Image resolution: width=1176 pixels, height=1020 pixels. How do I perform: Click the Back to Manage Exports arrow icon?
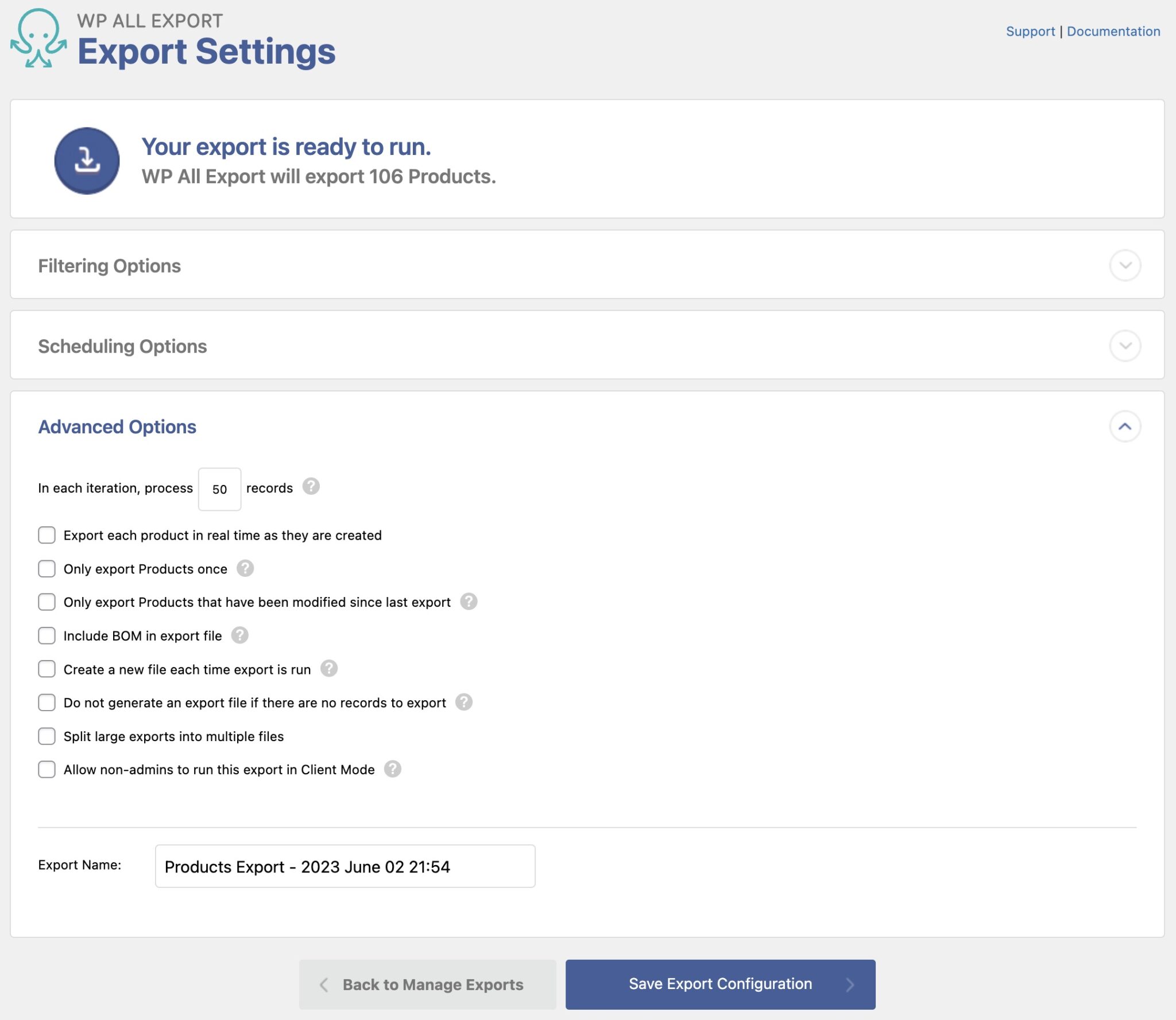pyautogui.click(x=325, y=984)
